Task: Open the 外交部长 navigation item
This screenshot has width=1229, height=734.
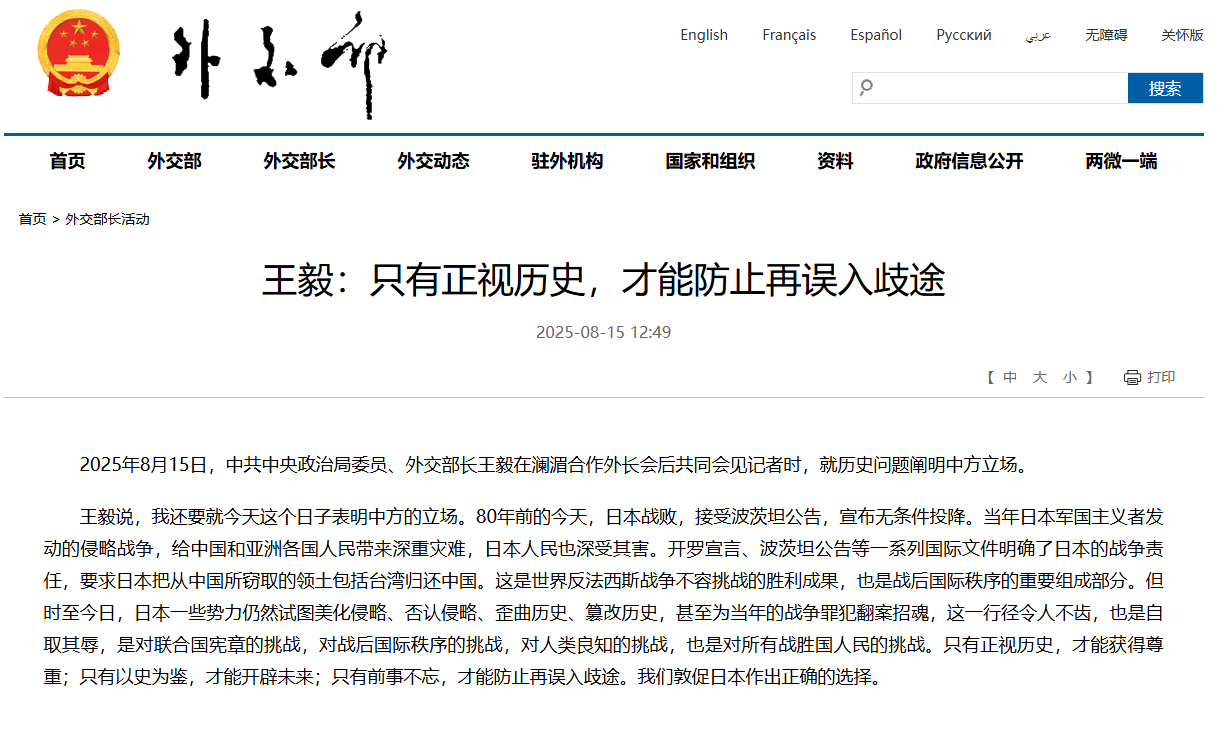Action: point(300,161)
